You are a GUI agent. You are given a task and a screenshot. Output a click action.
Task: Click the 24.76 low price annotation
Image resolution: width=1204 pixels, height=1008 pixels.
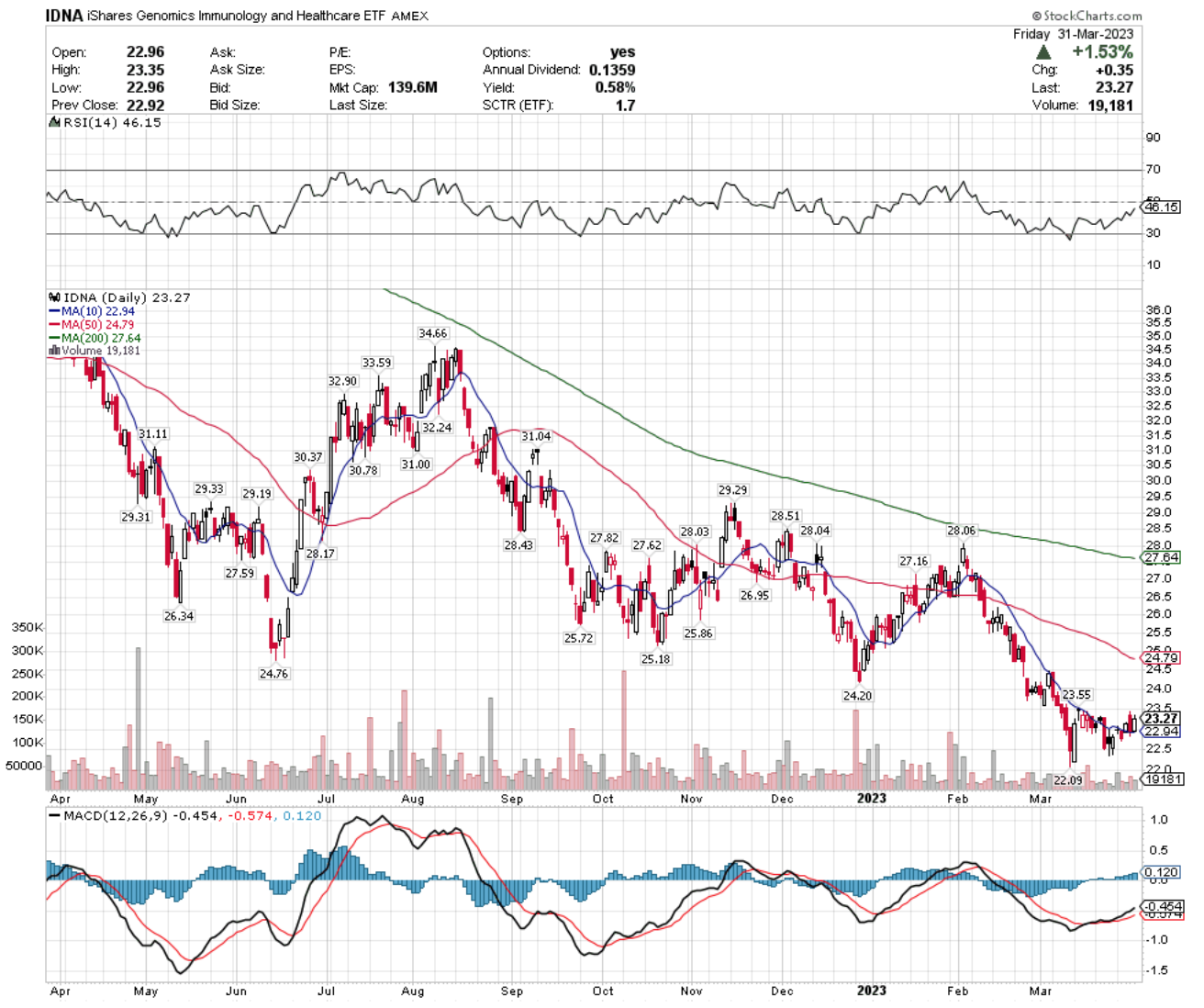point(273,674)
